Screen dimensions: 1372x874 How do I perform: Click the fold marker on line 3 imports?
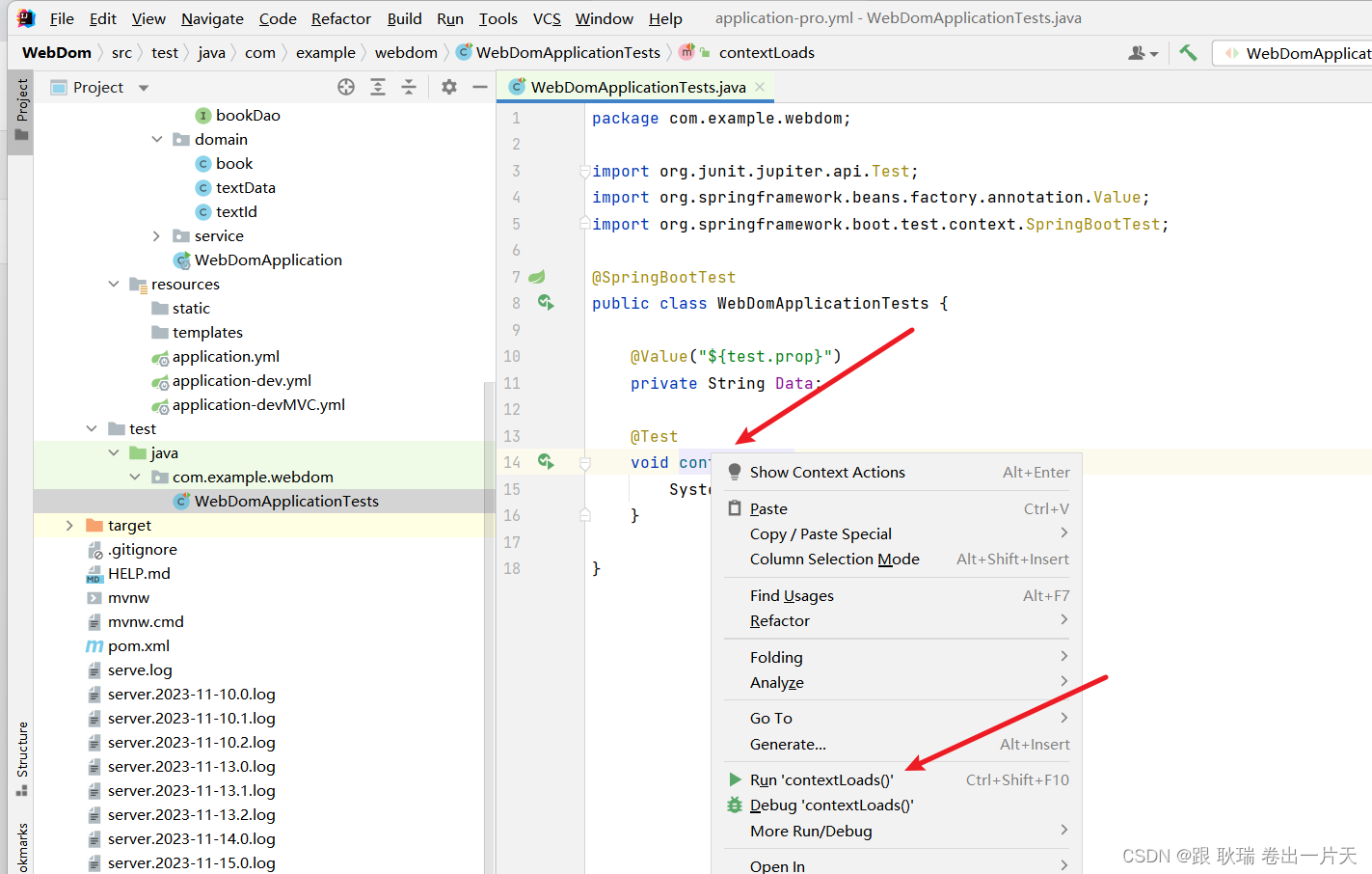coord(584,171)
